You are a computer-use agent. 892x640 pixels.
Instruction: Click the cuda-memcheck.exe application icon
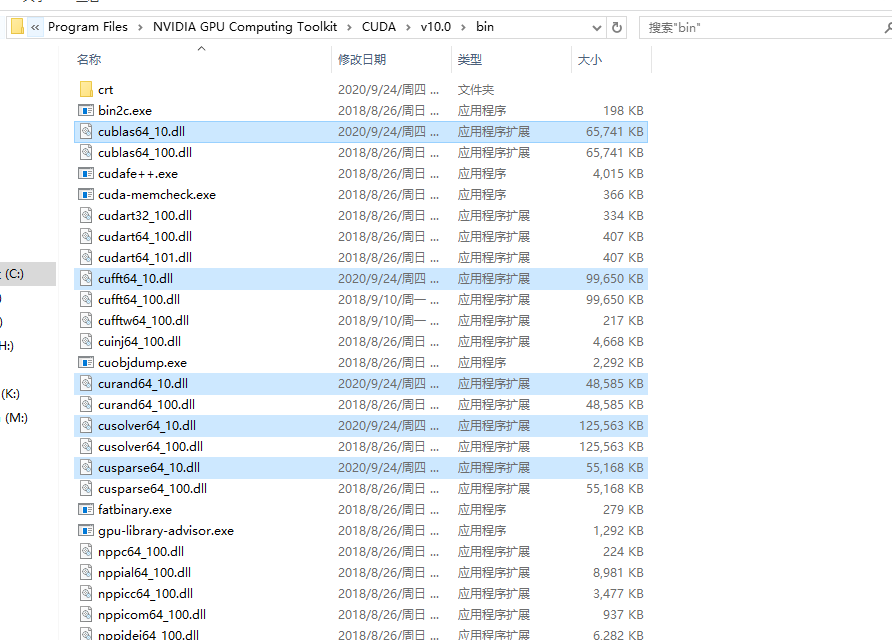86,195
